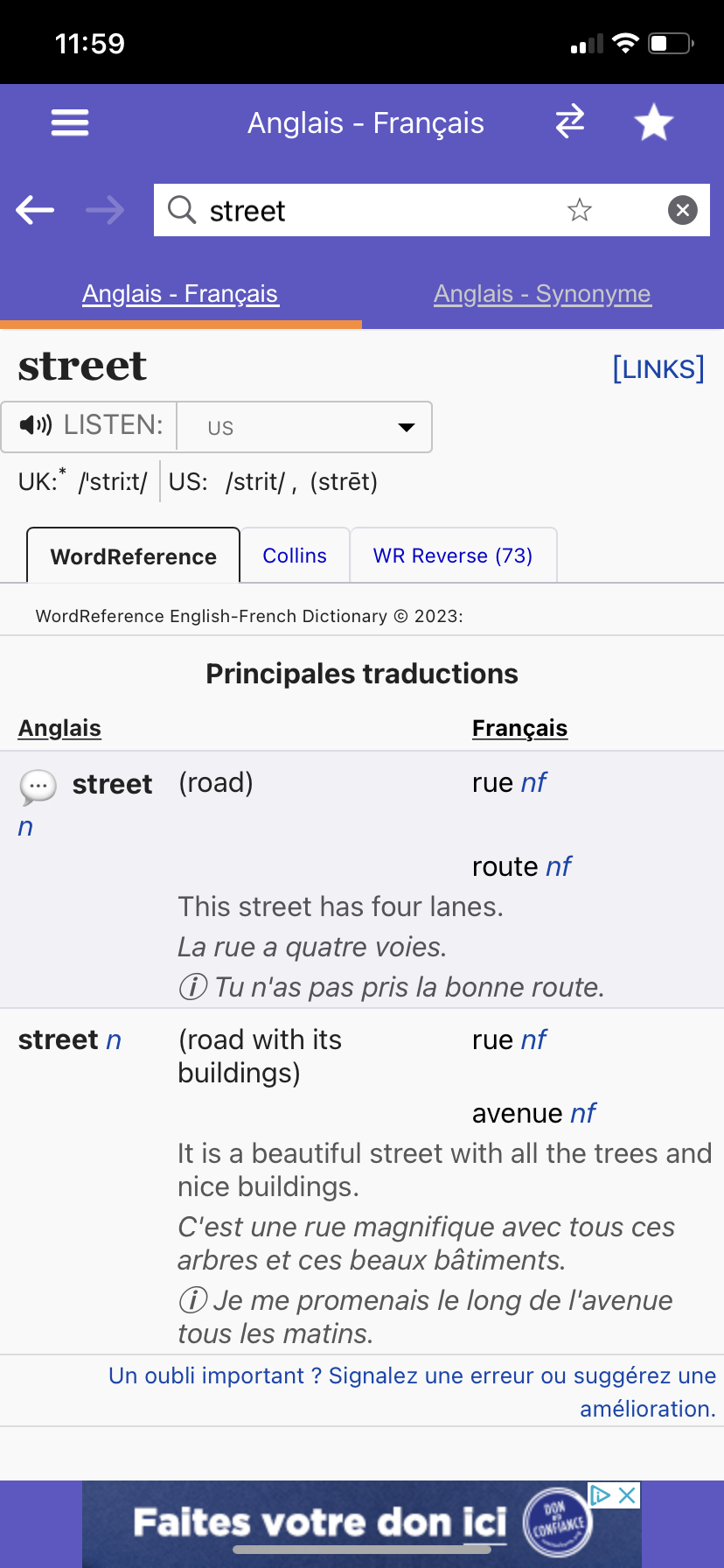Open the ad info triangle icon
The height and width of the screenshot is (1568, 724).
601,1495
